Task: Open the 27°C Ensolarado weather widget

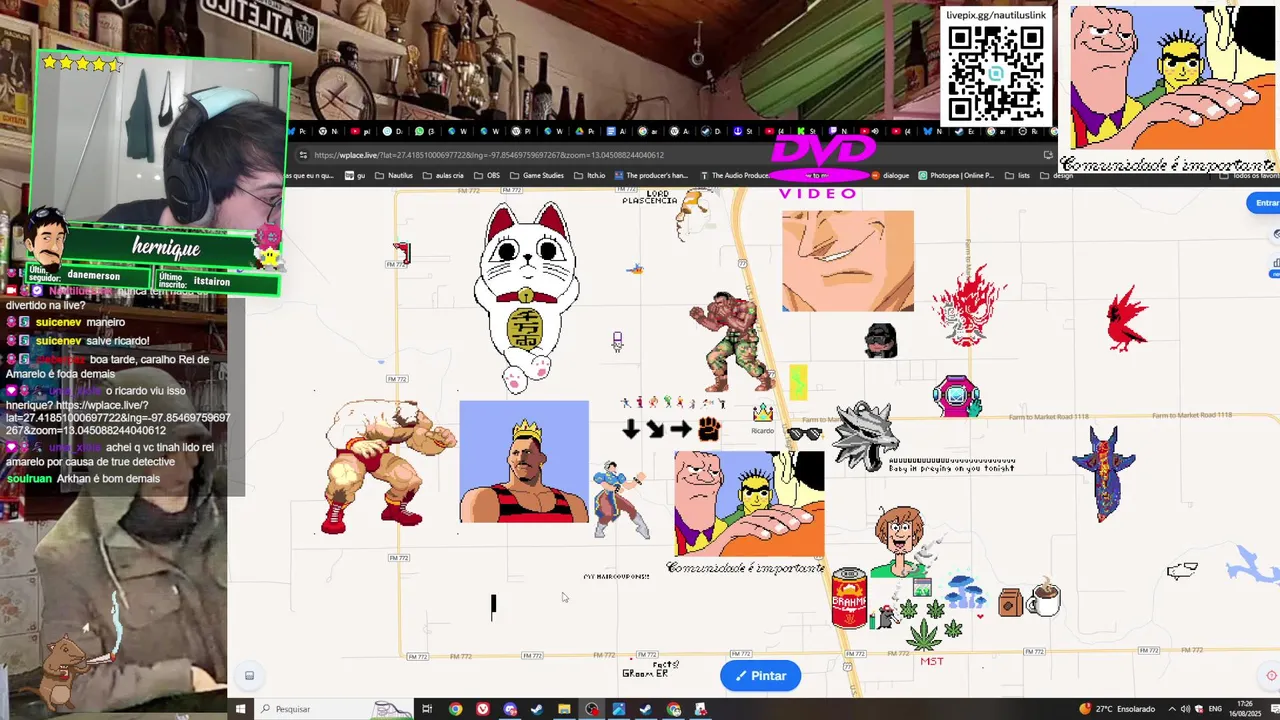Action: click(x=1118, y=709)
